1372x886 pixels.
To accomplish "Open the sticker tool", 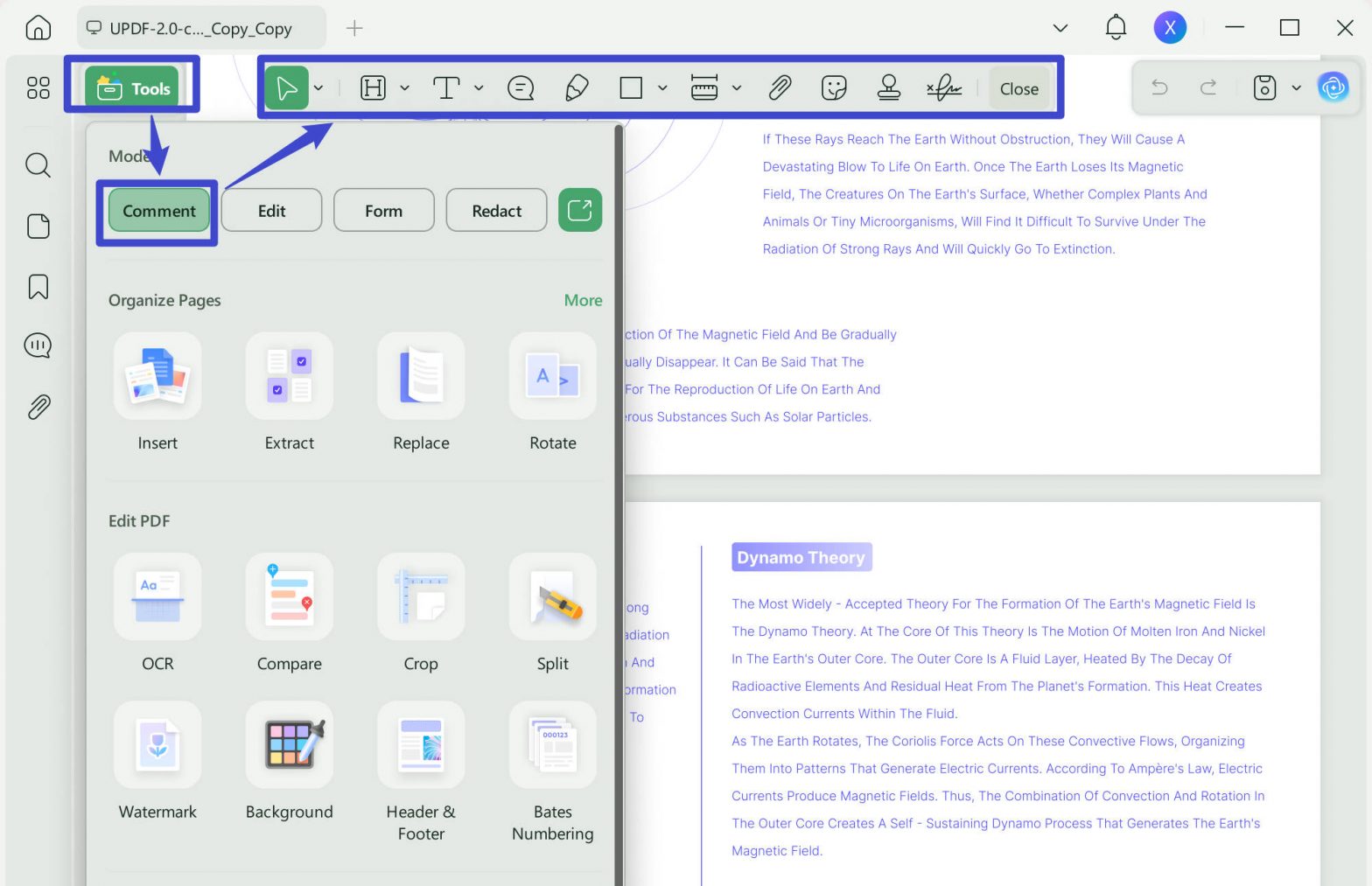I will pyautogui.click(x=834, y=87).
